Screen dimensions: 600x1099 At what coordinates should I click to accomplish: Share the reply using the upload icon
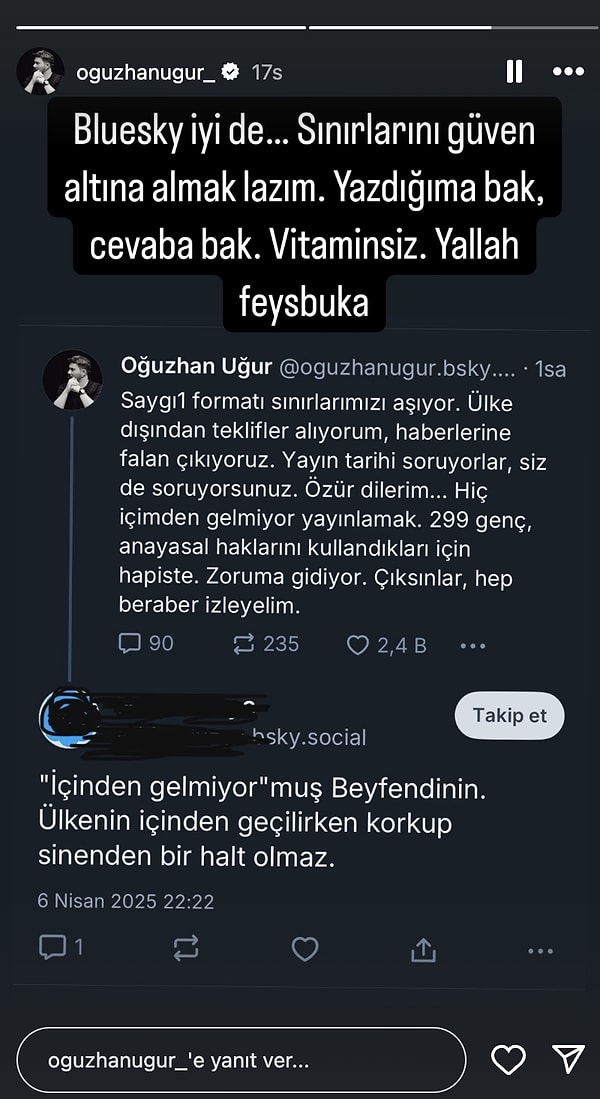pyautogui.click(x=423, y=948)
